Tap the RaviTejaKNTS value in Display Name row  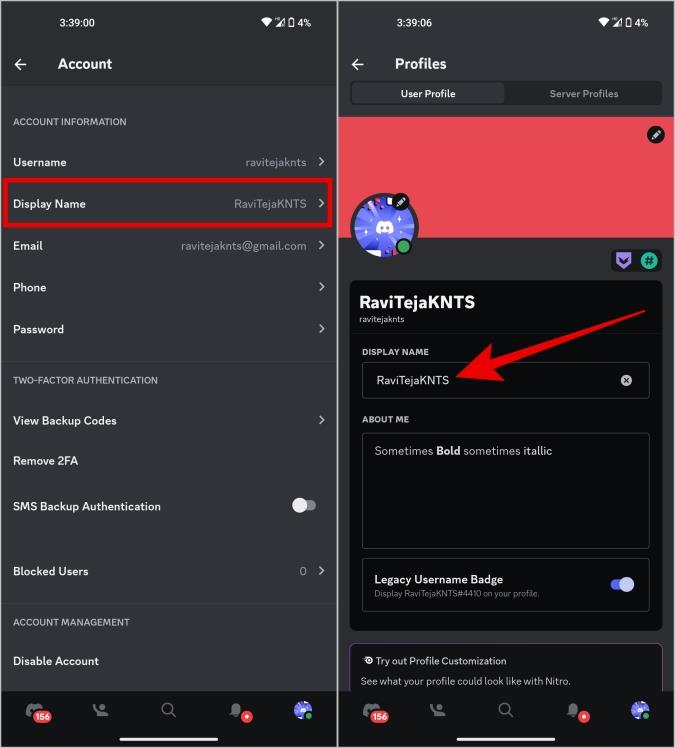tap(270, 204)
